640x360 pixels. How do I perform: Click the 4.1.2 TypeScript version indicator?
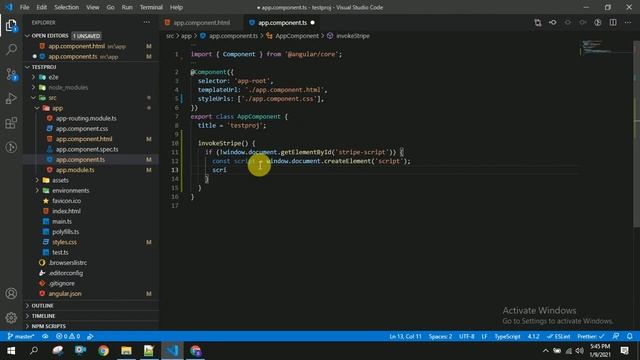[533, 336]
